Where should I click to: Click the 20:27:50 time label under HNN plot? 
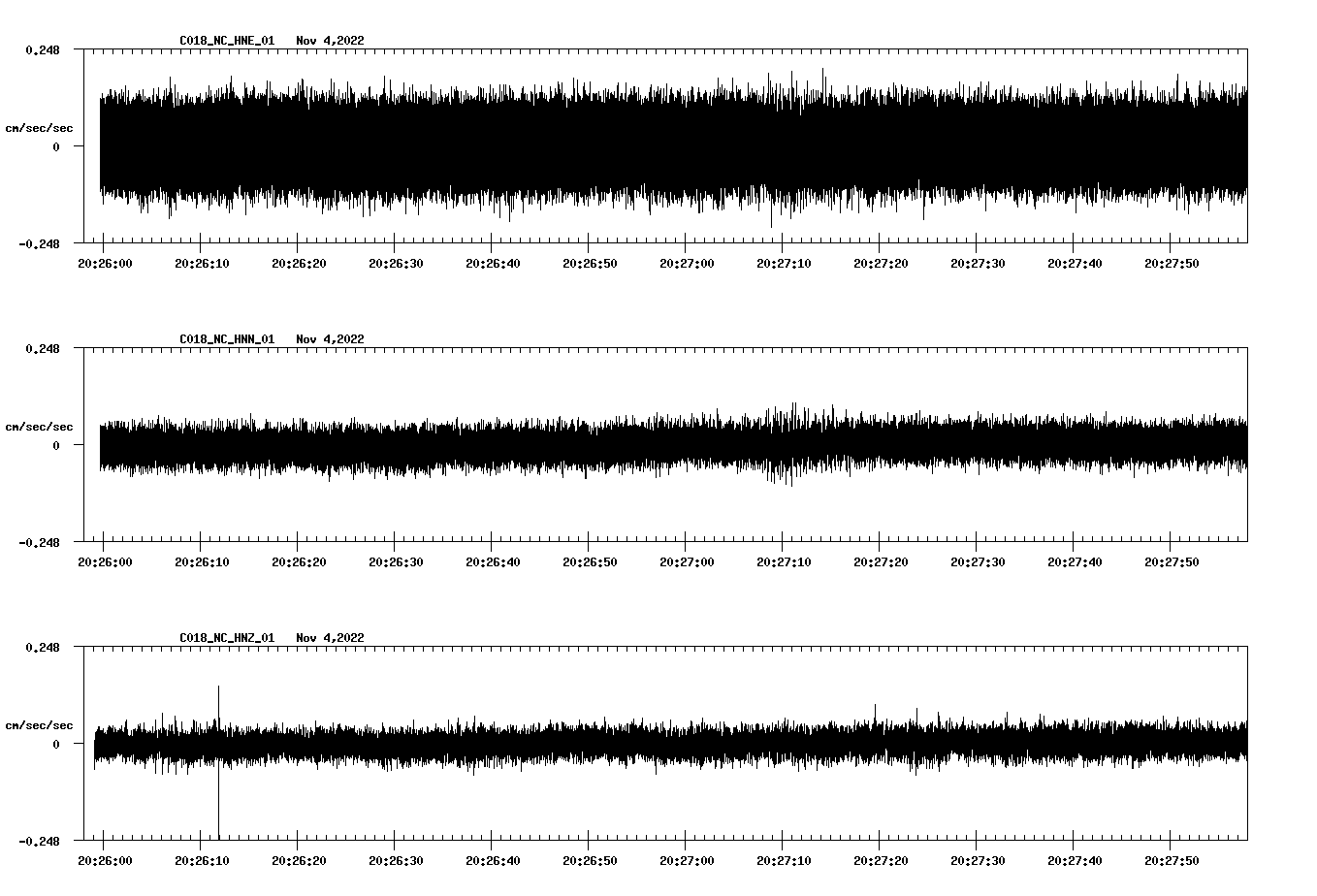pyautogui.click(x=1172, y=562)
